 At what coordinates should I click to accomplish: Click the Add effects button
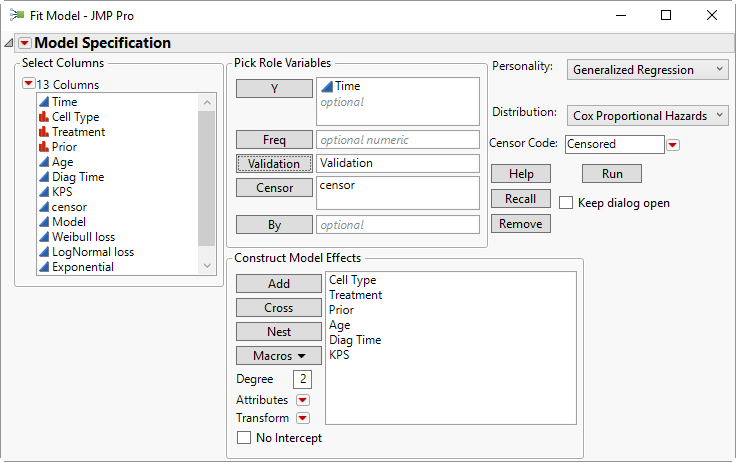pyautogui.click(x=278, y=284)
